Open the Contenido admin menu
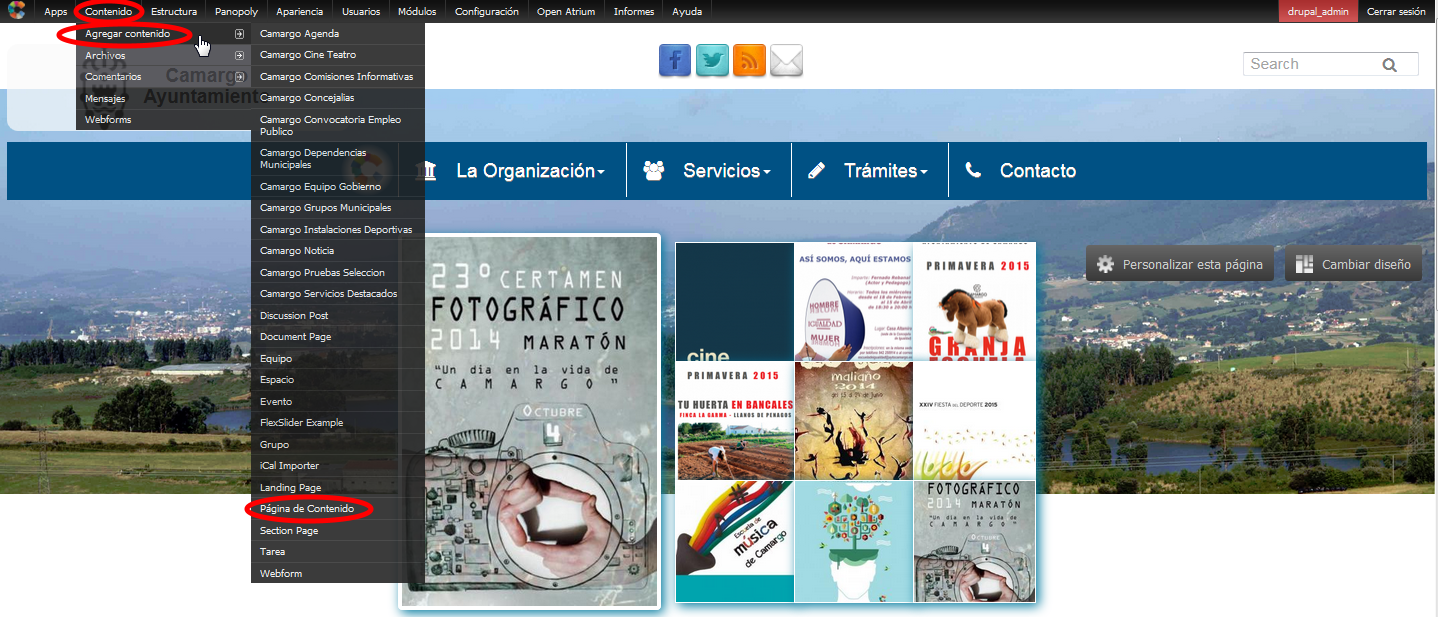This screenshot has width=1438, height=617. click(109, 12)
